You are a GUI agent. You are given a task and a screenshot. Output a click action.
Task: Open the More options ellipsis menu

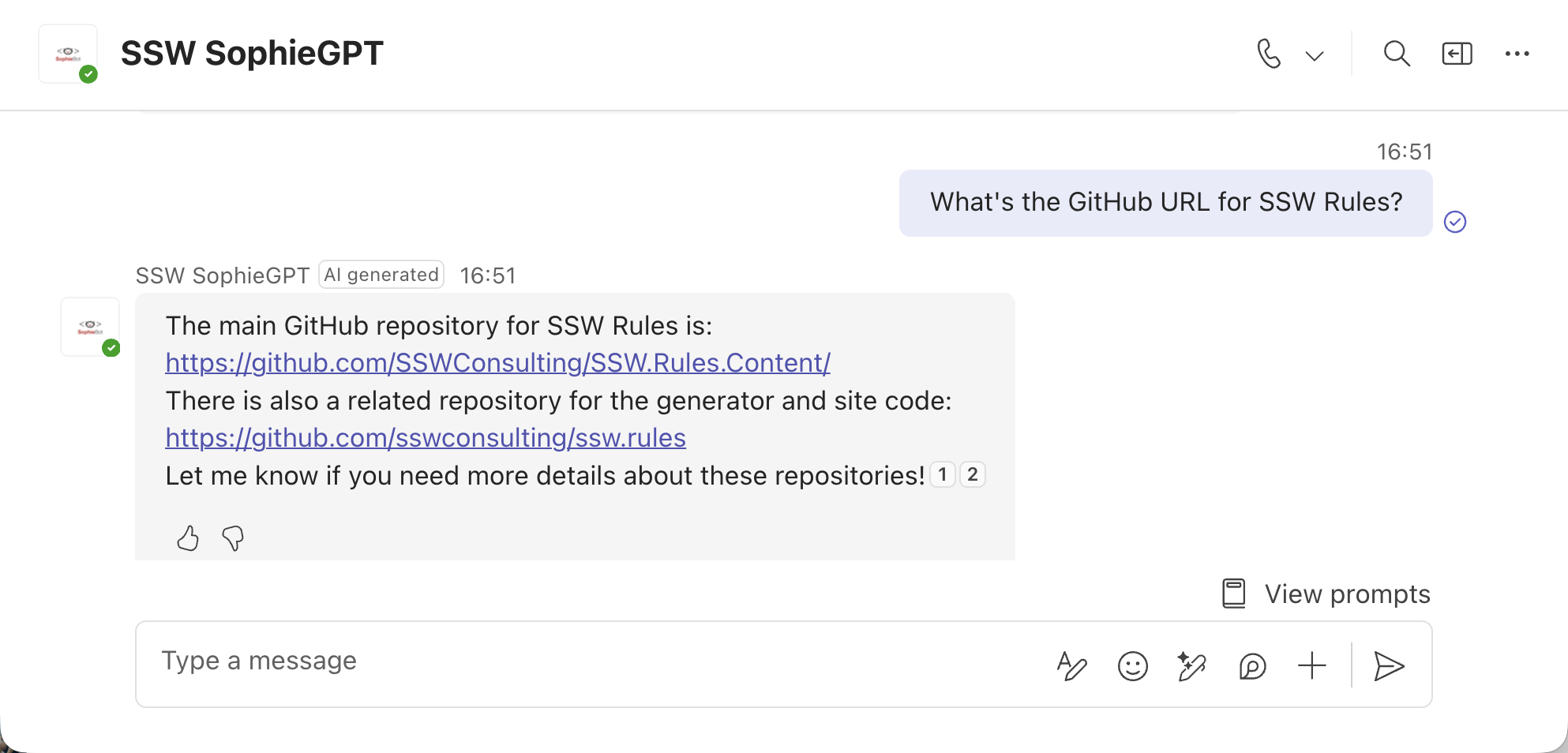tap(1517, 54)
